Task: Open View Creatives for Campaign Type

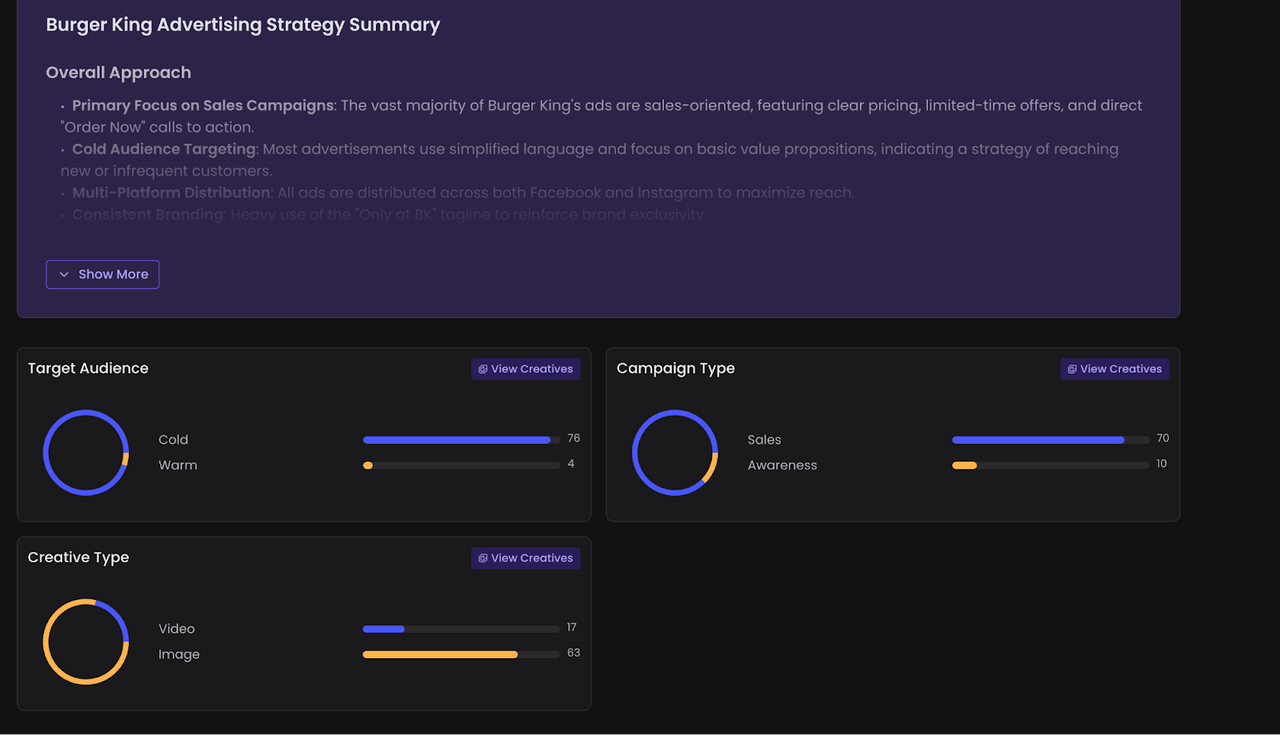Action: coord(1114,369)
